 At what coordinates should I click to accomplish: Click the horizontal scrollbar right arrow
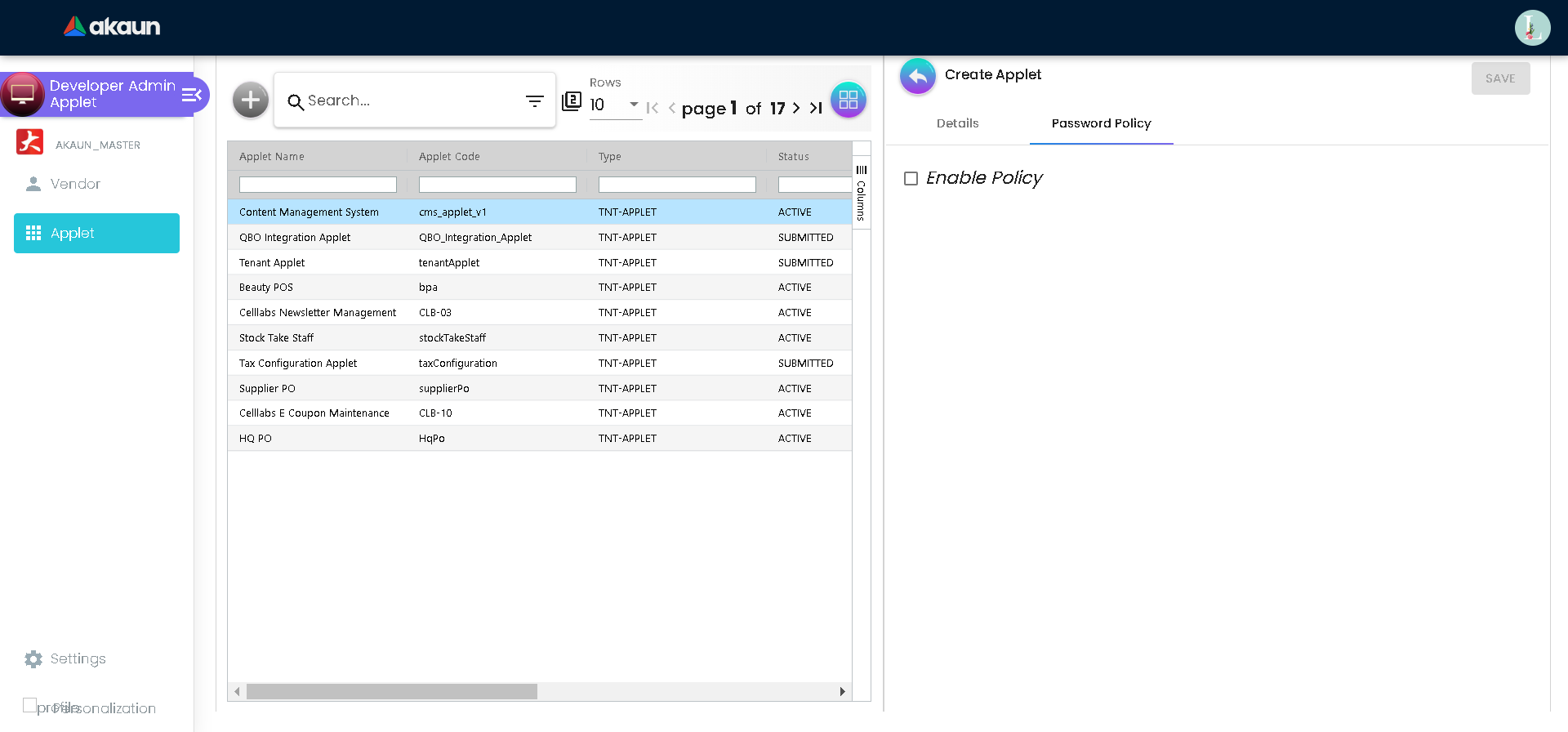click(842, 692)
